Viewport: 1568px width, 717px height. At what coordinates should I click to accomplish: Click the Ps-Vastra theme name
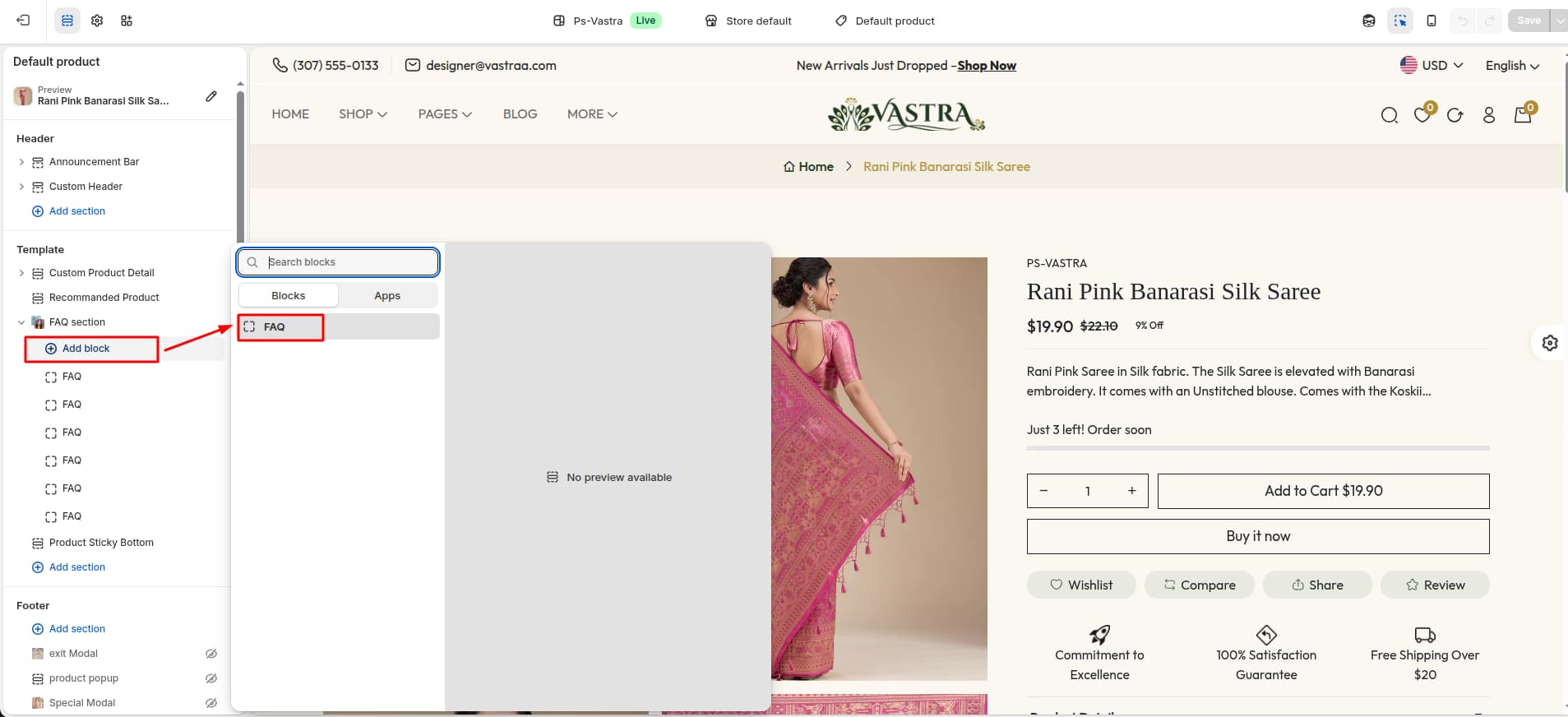[x=598, y=21]
